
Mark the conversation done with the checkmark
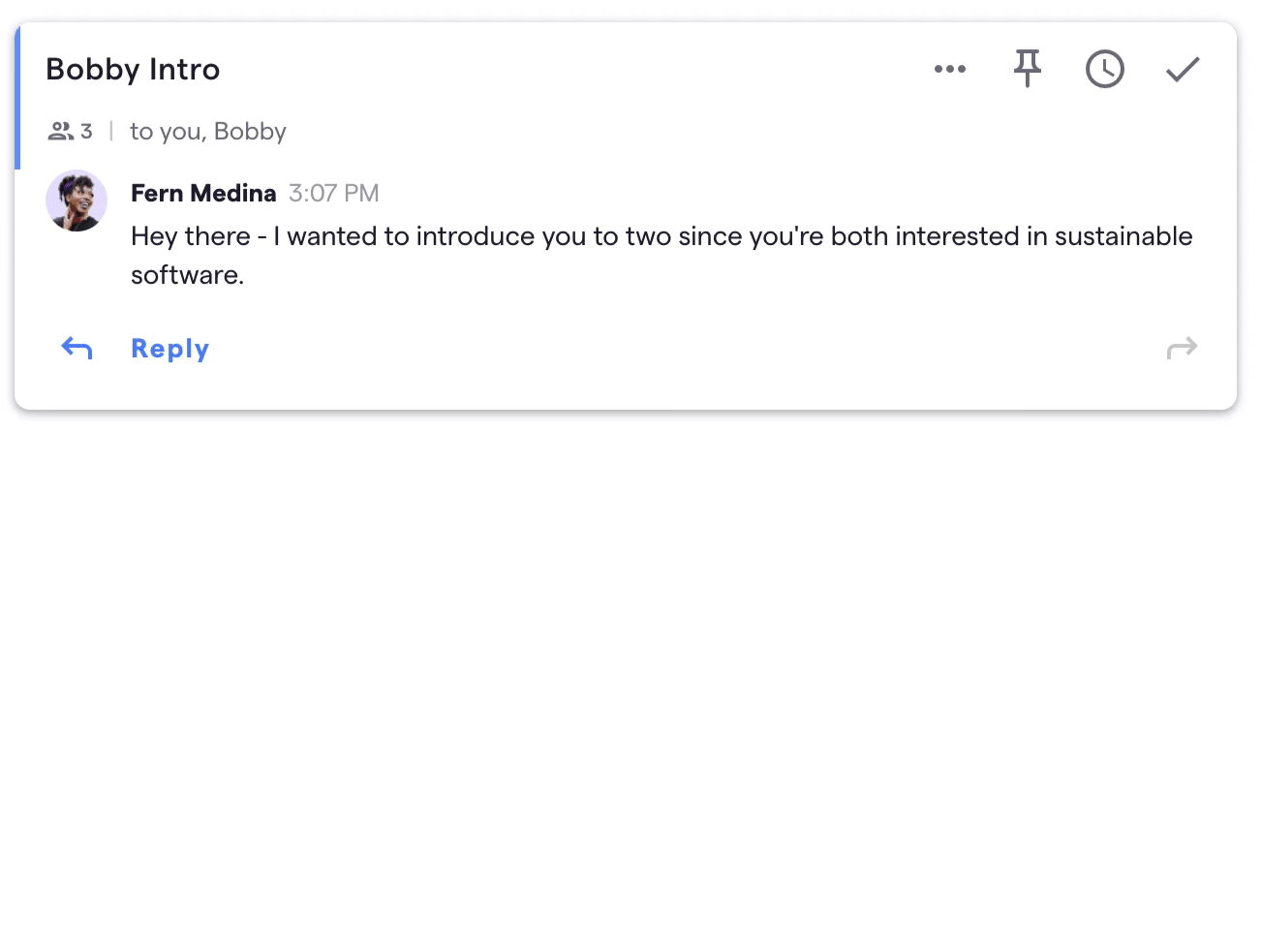point(1183,69)
